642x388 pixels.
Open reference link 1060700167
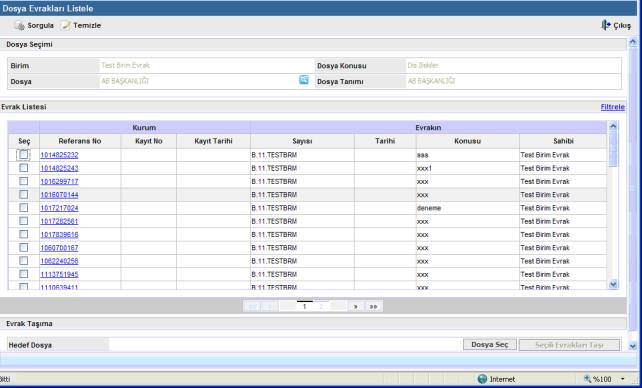(59, 248)
